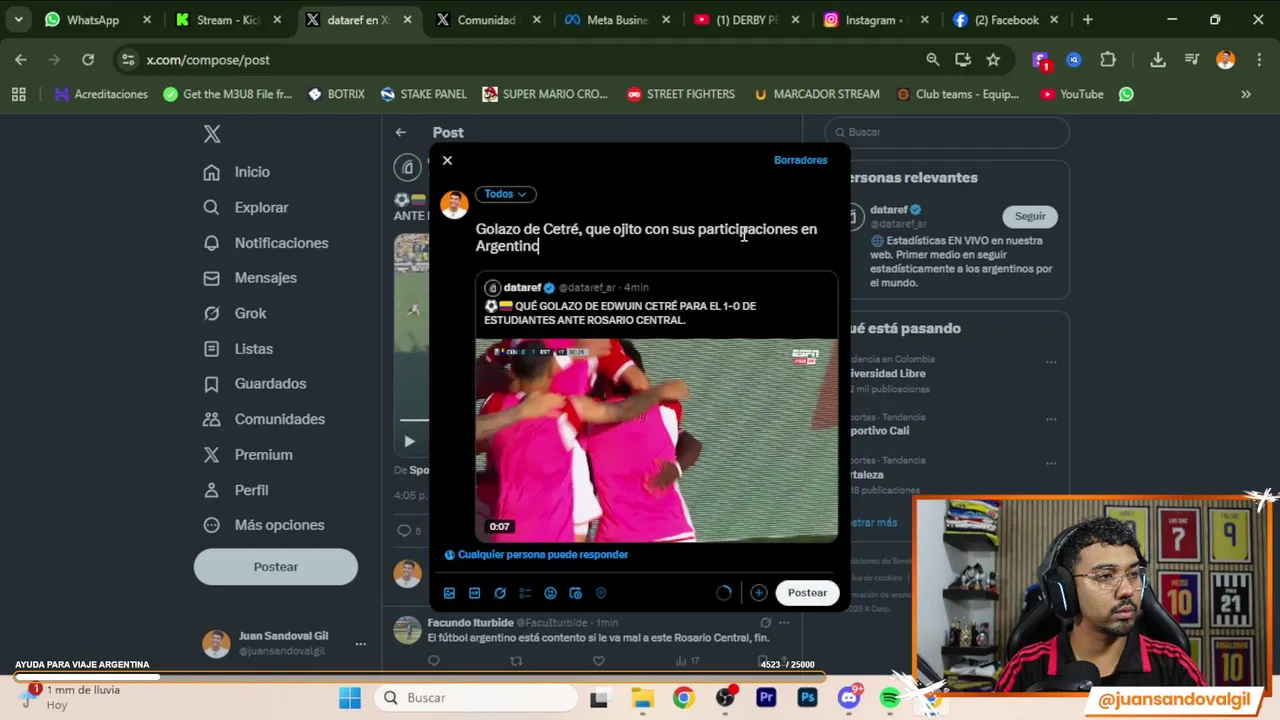
Task: Open Mensajes in sidebar
Action: (250, 278)
